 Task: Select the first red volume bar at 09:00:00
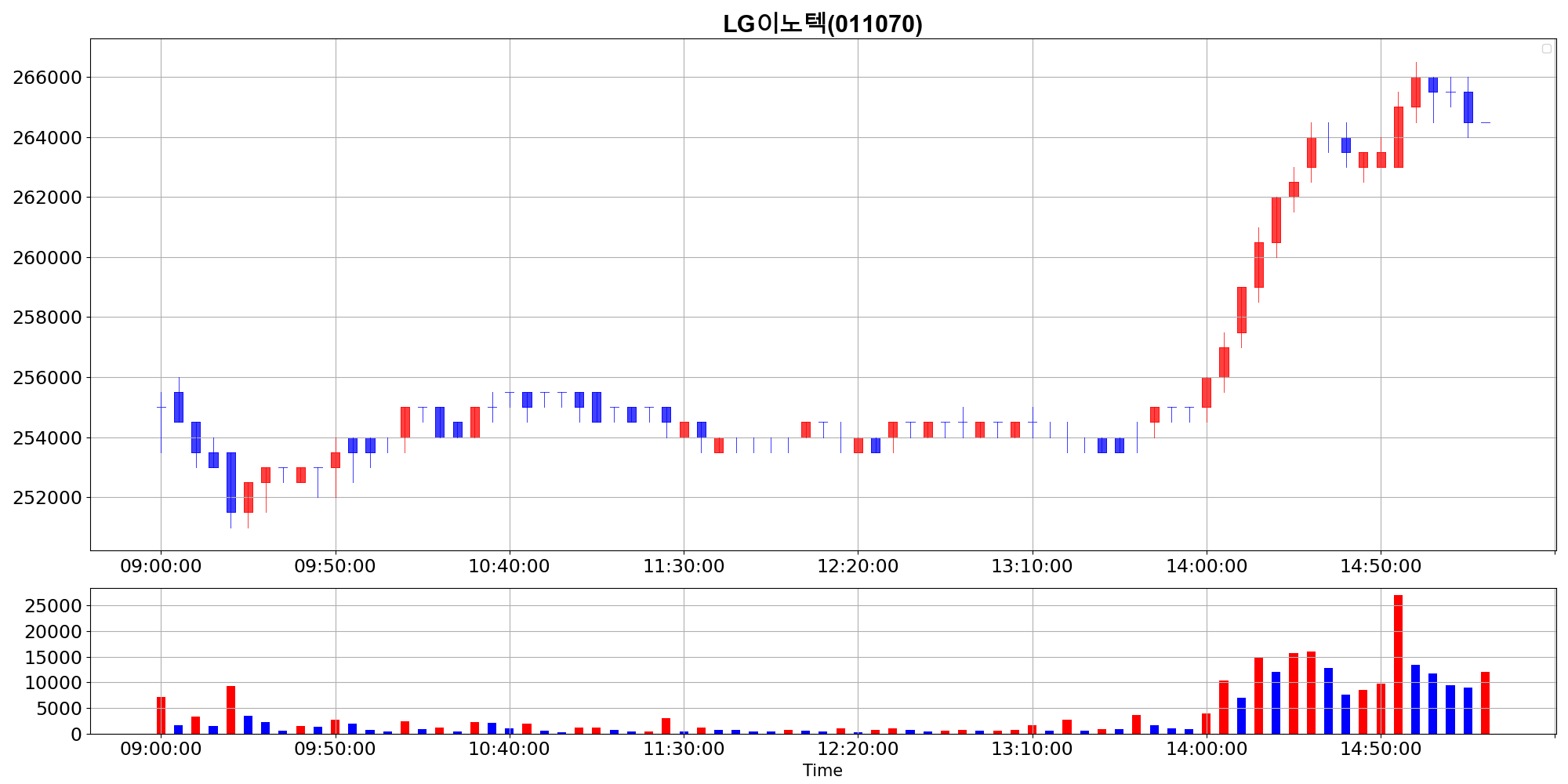click(161, 716)
